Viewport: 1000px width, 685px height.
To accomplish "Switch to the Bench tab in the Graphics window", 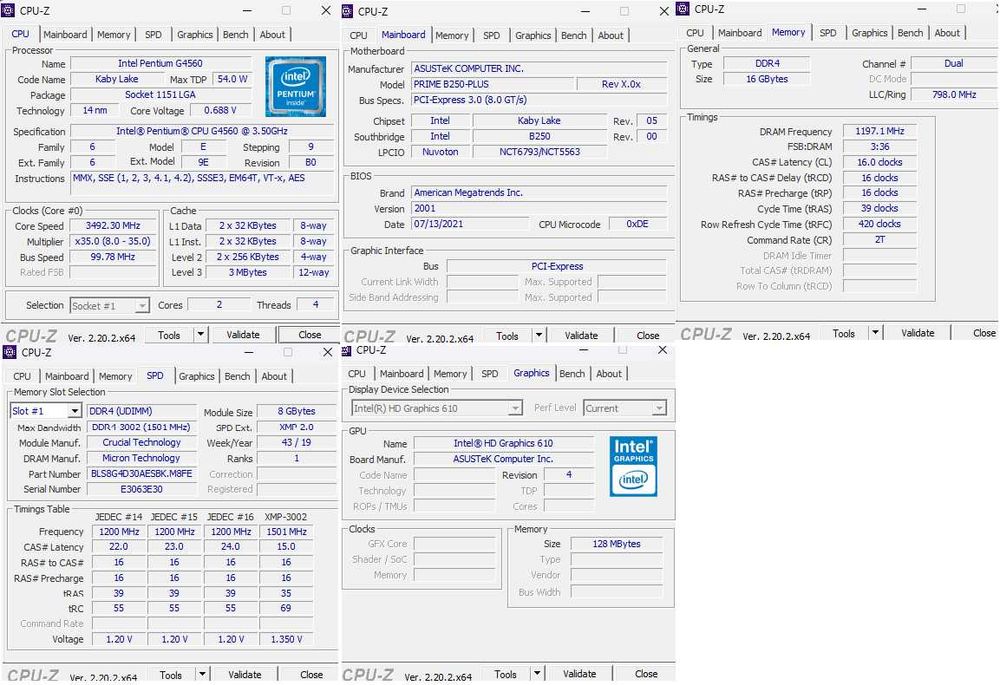I will [x=571, y=374].
